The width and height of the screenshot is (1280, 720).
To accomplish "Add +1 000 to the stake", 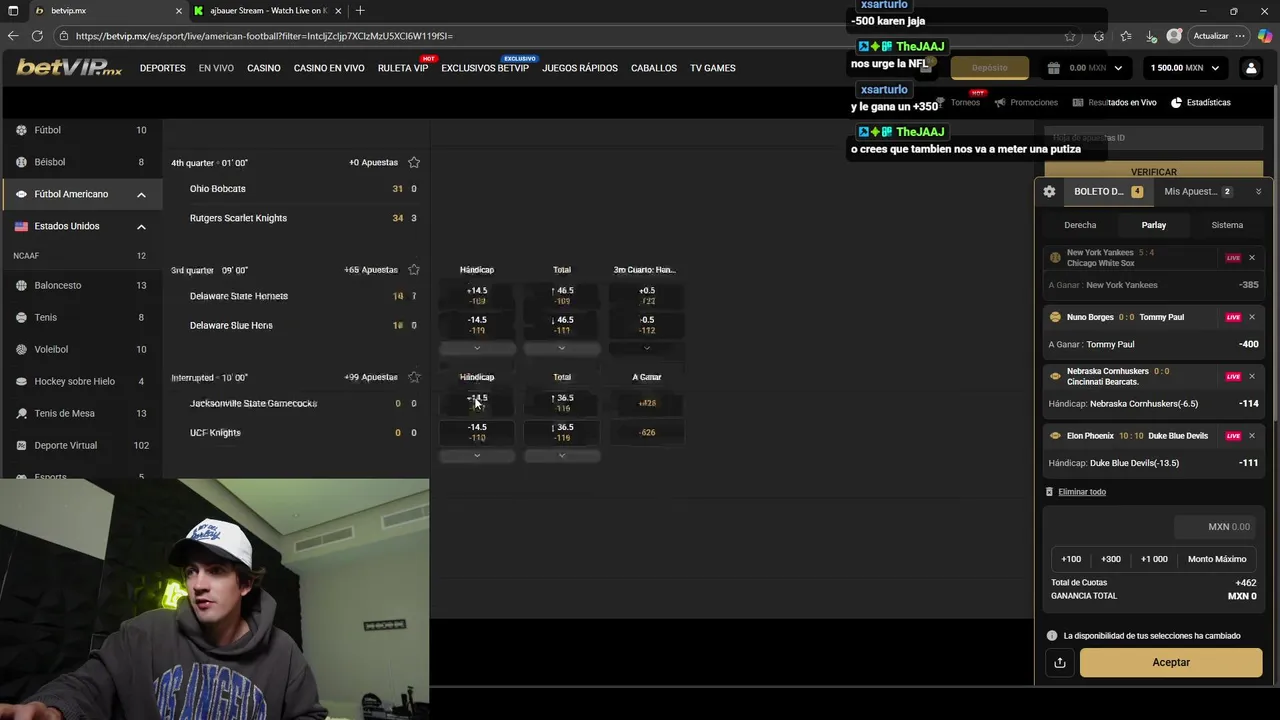I will tap(1154, 559).
